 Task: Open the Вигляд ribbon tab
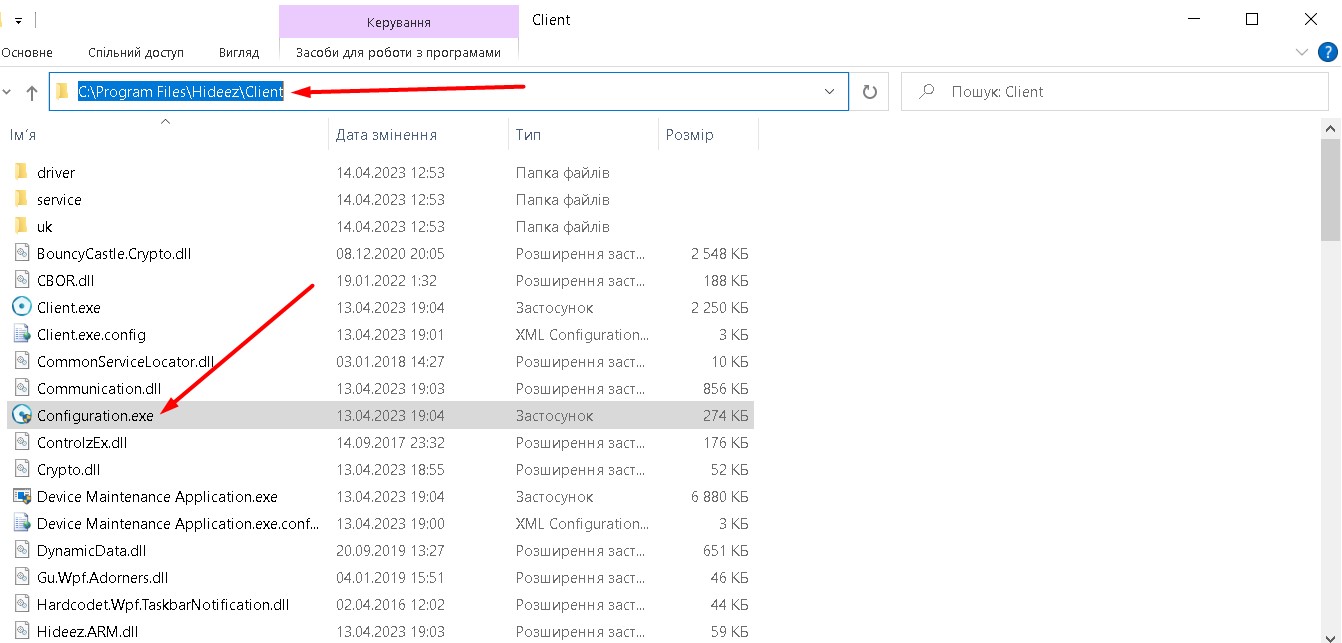point(238,52)
